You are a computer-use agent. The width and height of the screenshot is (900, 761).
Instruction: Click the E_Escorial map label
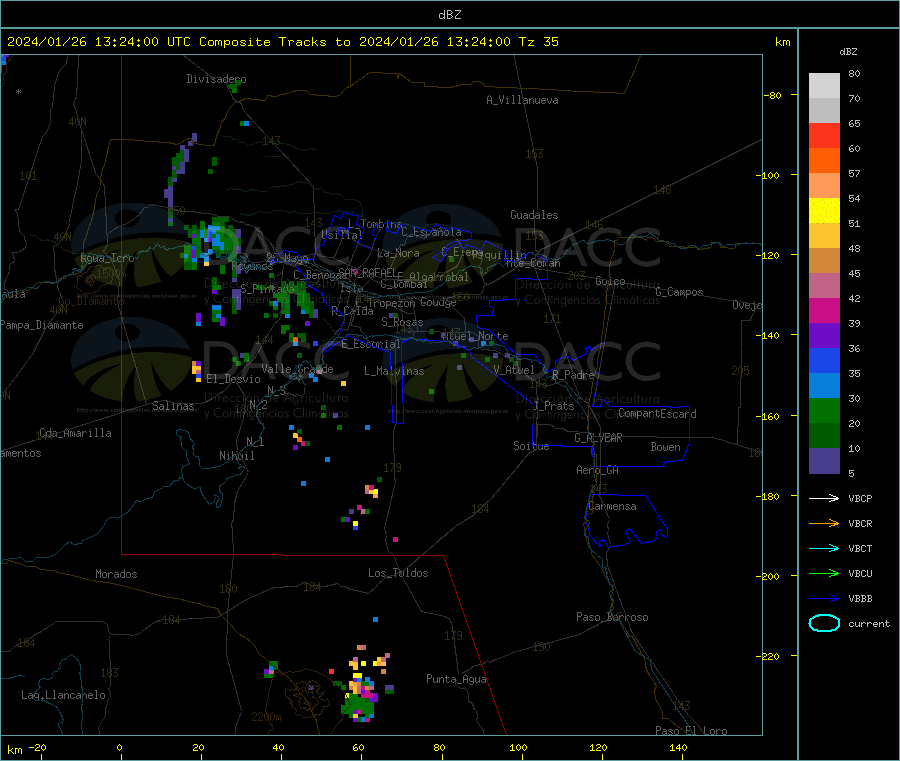(x=370, y=344)
